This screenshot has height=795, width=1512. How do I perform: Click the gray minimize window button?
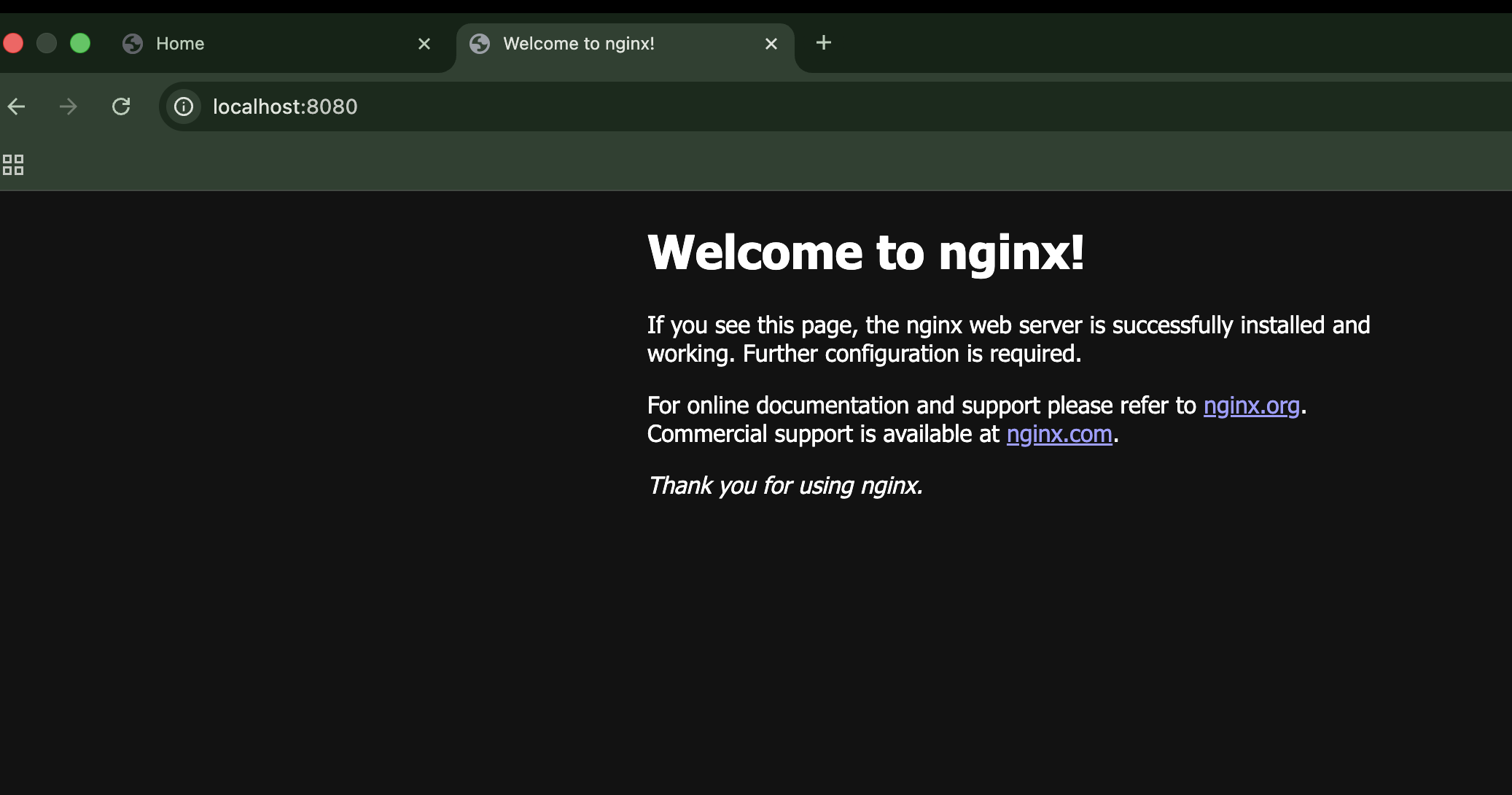tap(47, 44)
